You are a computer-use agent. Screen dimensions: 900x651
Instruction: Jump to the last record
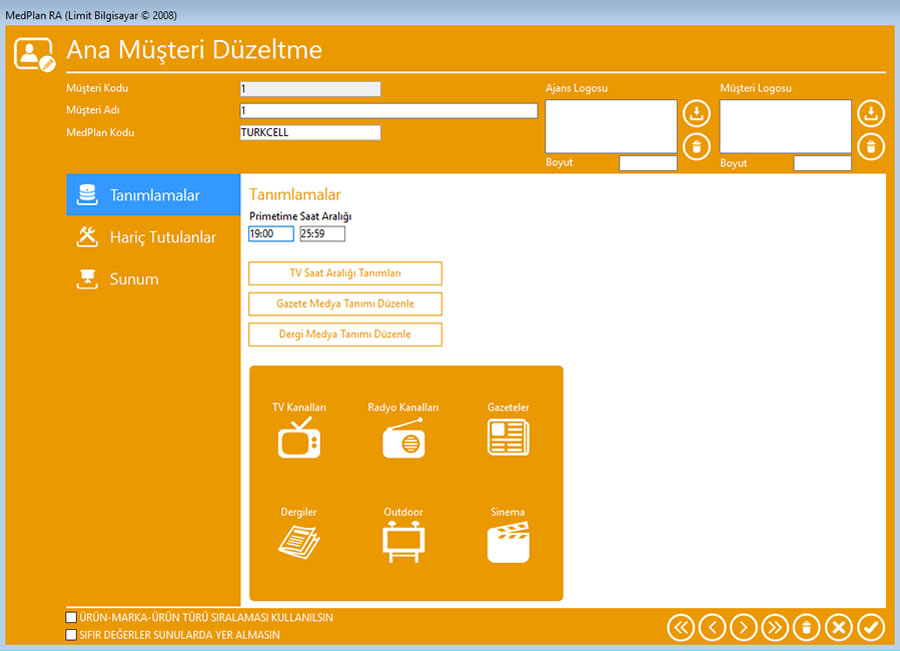(775, 627)
